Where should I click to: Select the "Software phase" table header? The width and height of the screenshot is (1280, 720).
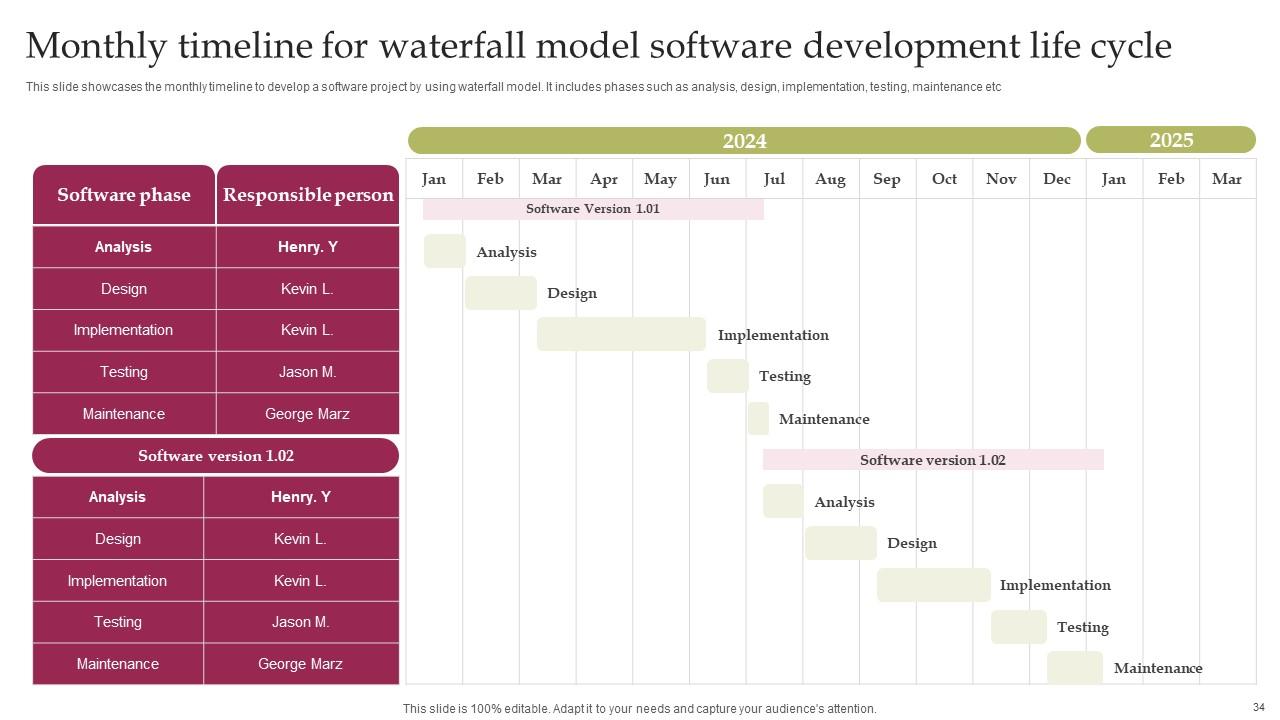click(x=124, y=195)
